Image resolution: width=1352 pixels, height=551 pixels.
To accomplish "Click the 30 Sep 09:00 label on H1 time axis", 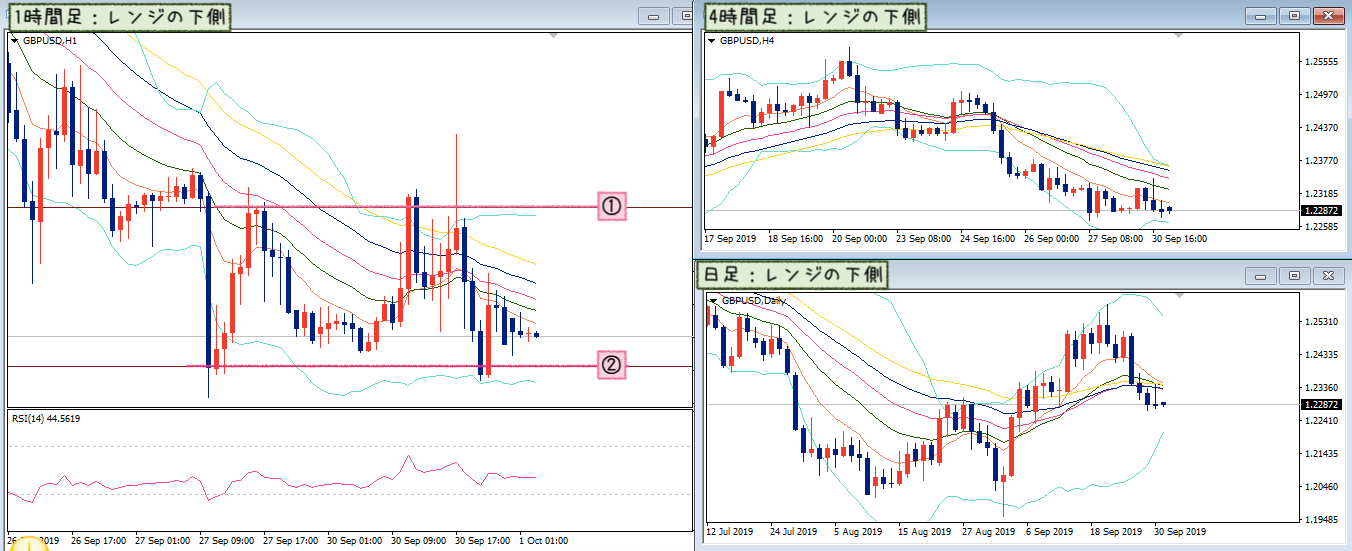I will [x=417, y=541].
